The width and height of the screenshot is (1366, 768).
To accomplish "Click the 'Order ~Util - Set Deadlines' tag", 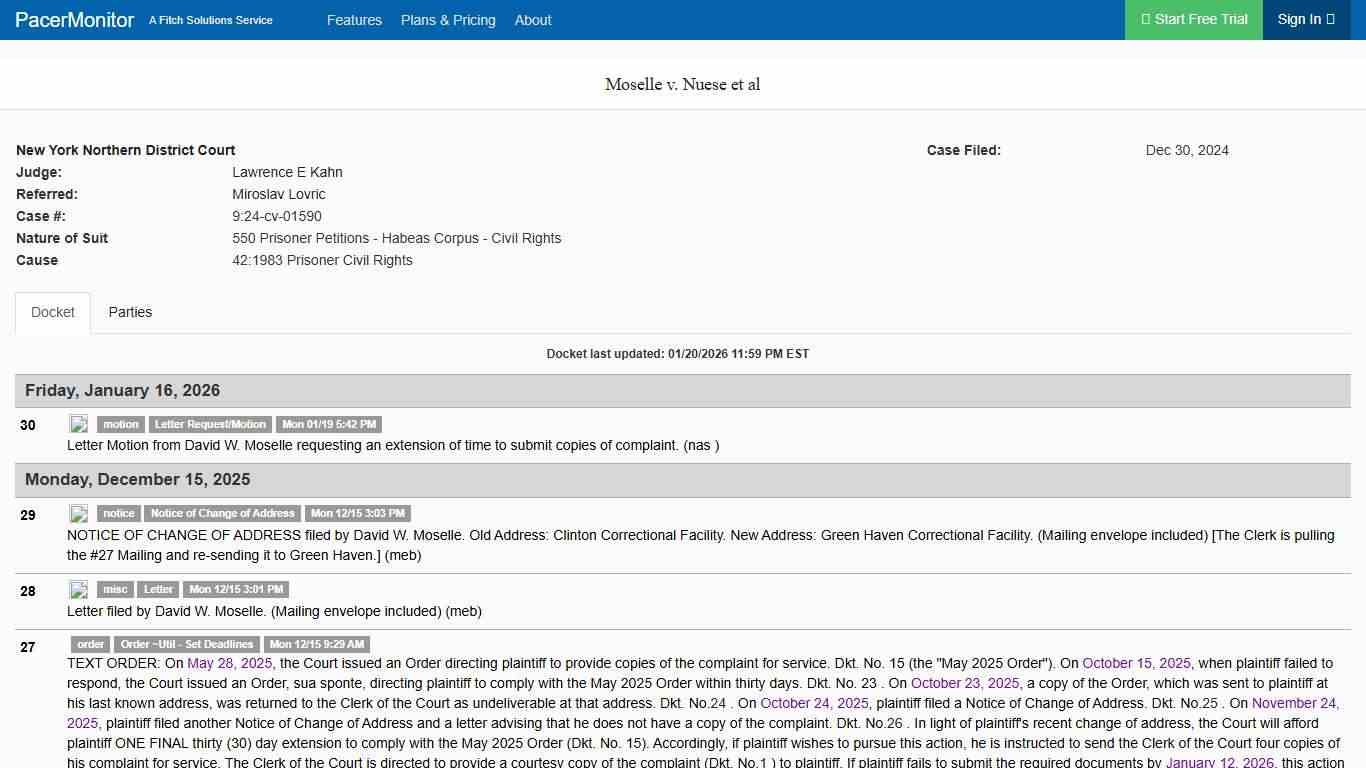I will pos(187,644).
